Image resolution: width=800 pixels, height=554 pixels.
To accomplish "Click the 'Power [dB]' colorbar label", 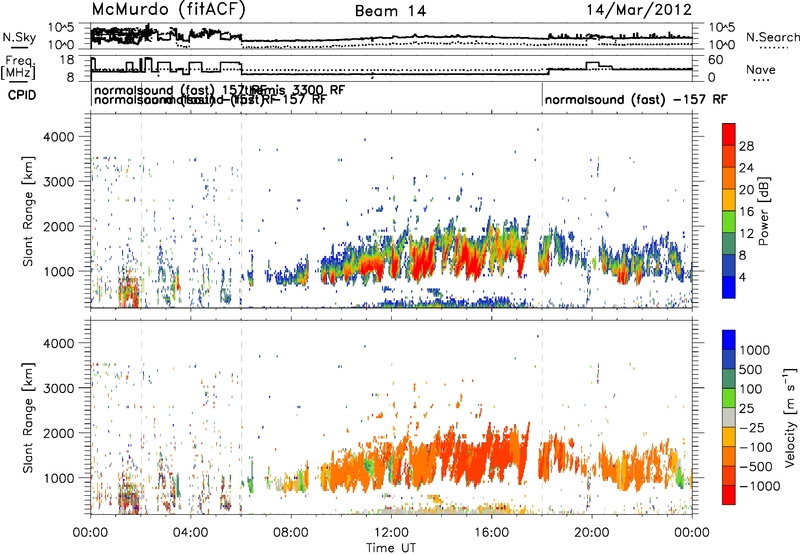I will (764, 211).
